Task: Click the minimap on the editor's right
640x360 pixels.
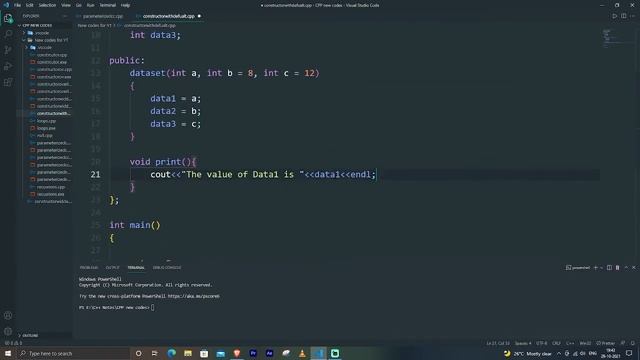Action: pyautogui.click(x=618, y=38)
